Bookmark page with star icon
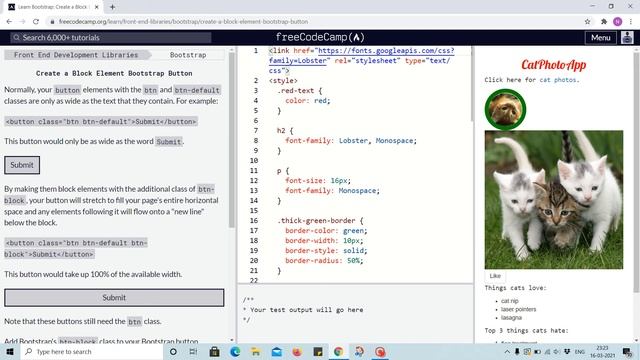640x360 pixels. tap(587, 22)
